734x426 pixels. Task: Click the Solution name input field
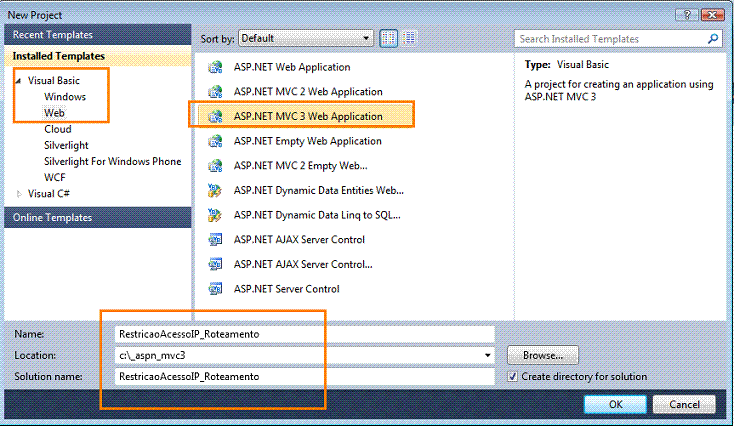point(304,376)
